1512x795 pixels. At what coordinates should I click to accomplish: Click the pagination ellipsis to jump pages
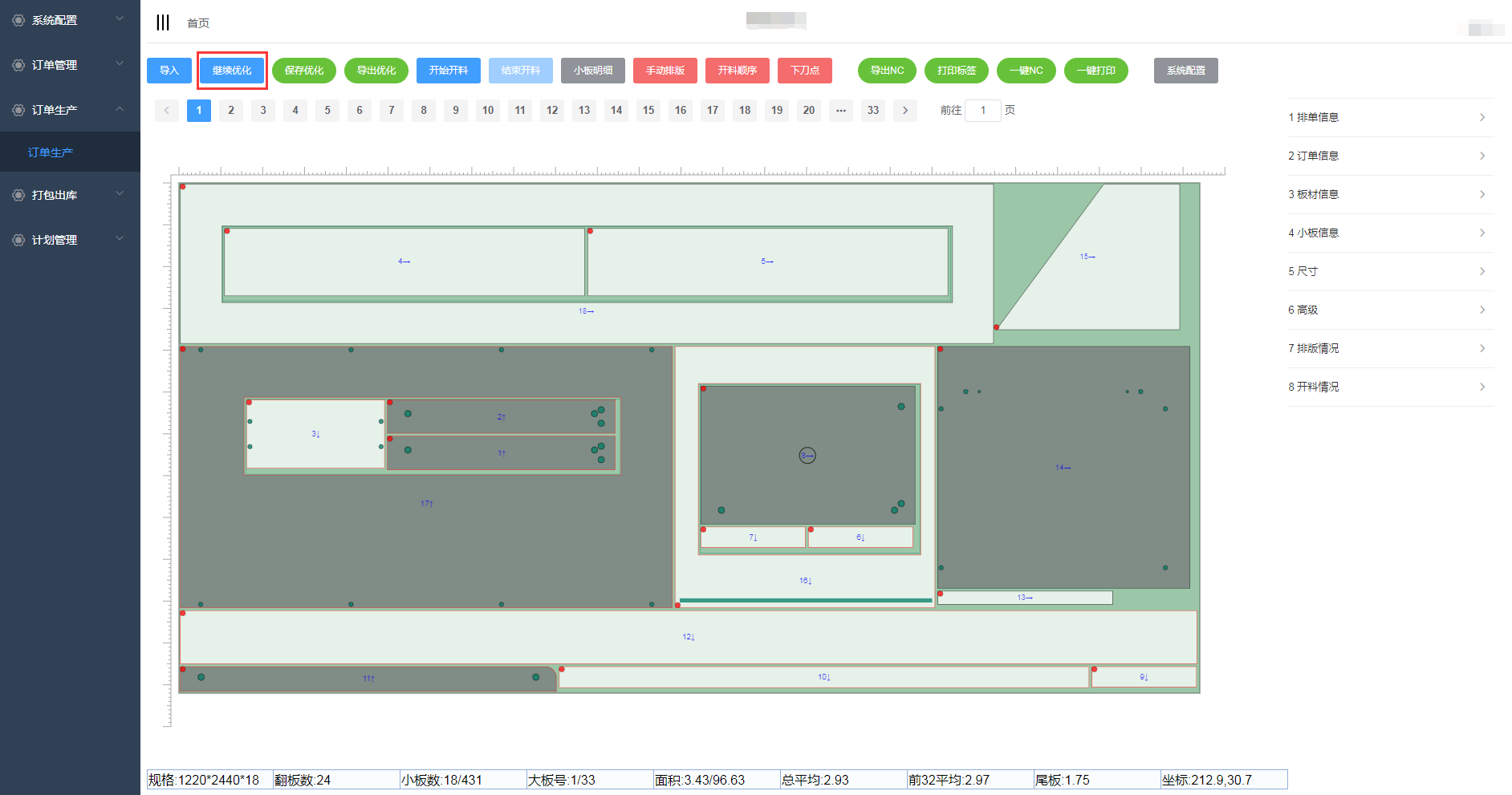[x=840, y=111]
